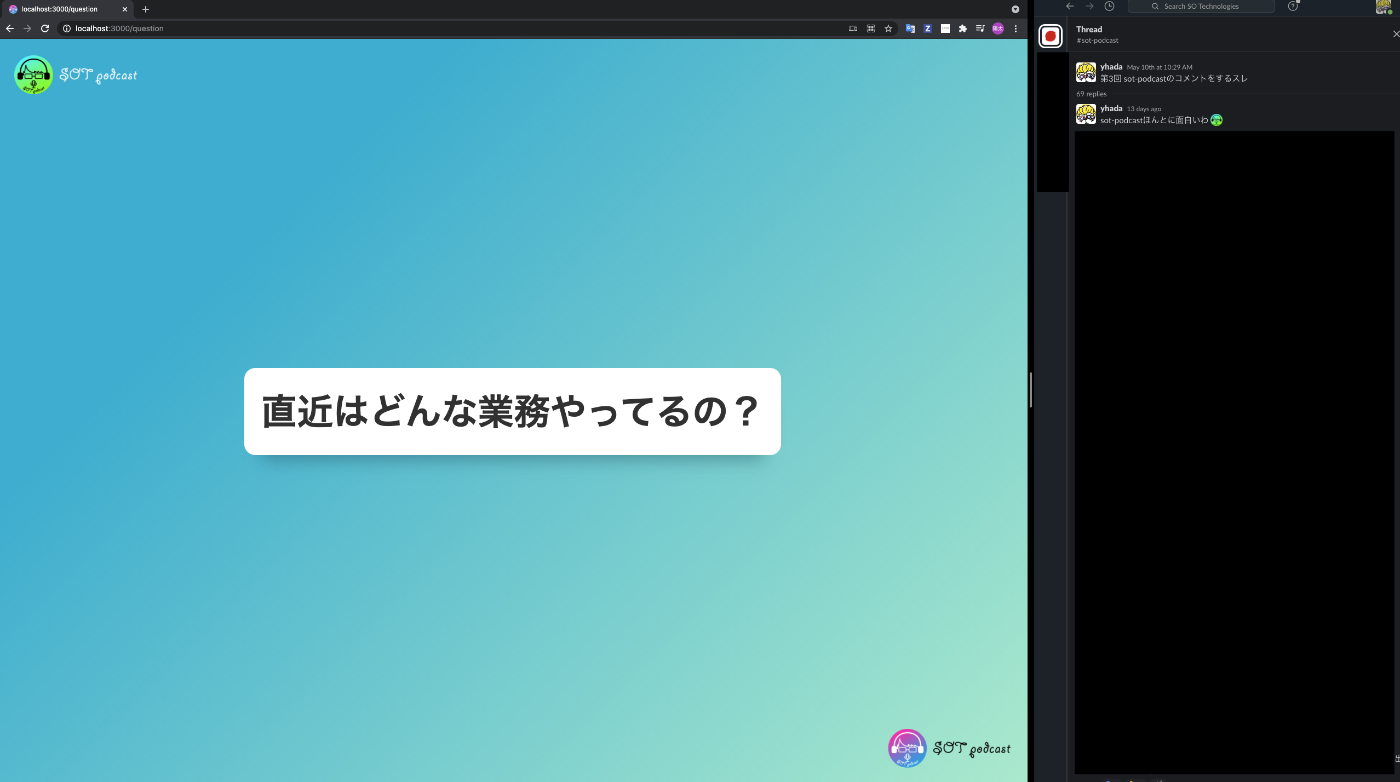Click yhada name on 13 days ago reply
Viewport: 1400px width, 782px height.
tap(1111, 108)
